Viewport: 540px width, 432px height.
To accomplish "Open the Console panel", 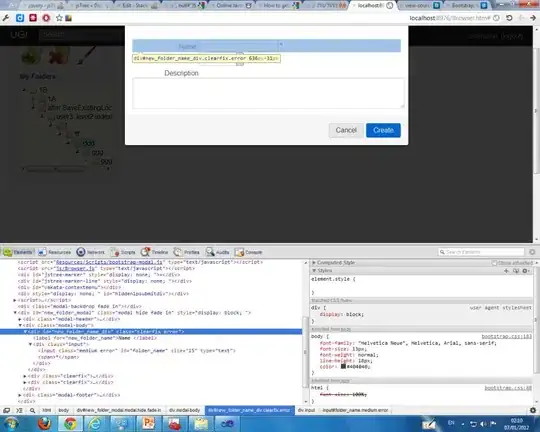I will (249, 252).
